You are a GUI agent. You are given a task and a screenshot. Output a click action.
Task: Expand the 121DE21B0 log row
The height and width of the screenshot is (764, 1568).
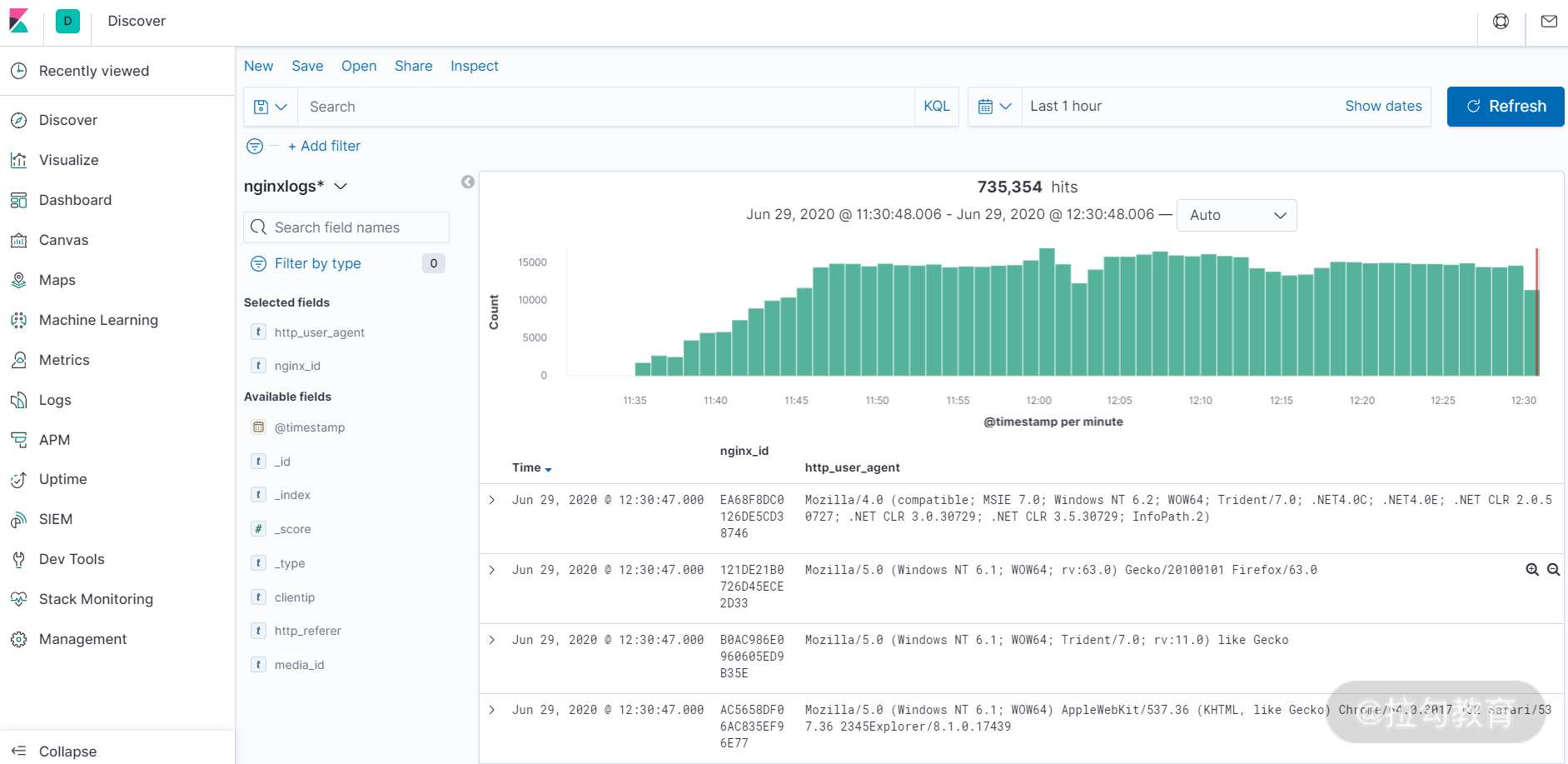(x=492, y=570)
